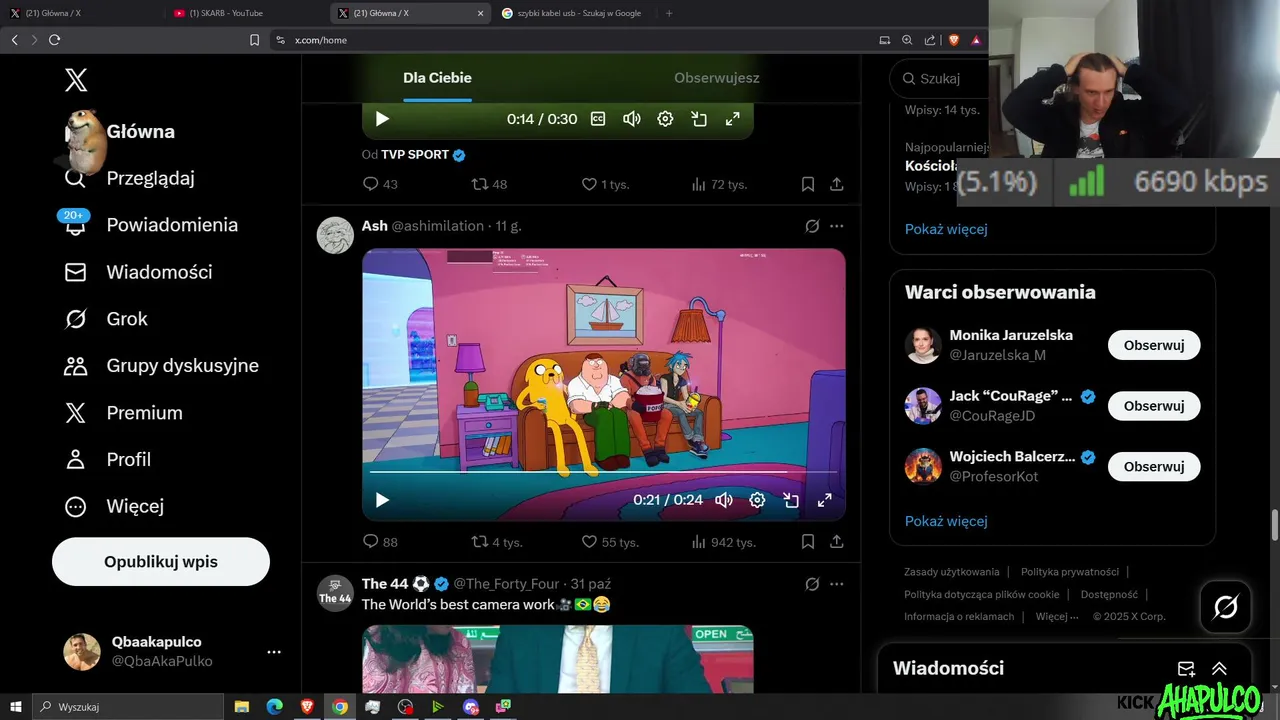Screen dimensions: 1280x720
Task: Open Windows Start menu
Action: 15,707
